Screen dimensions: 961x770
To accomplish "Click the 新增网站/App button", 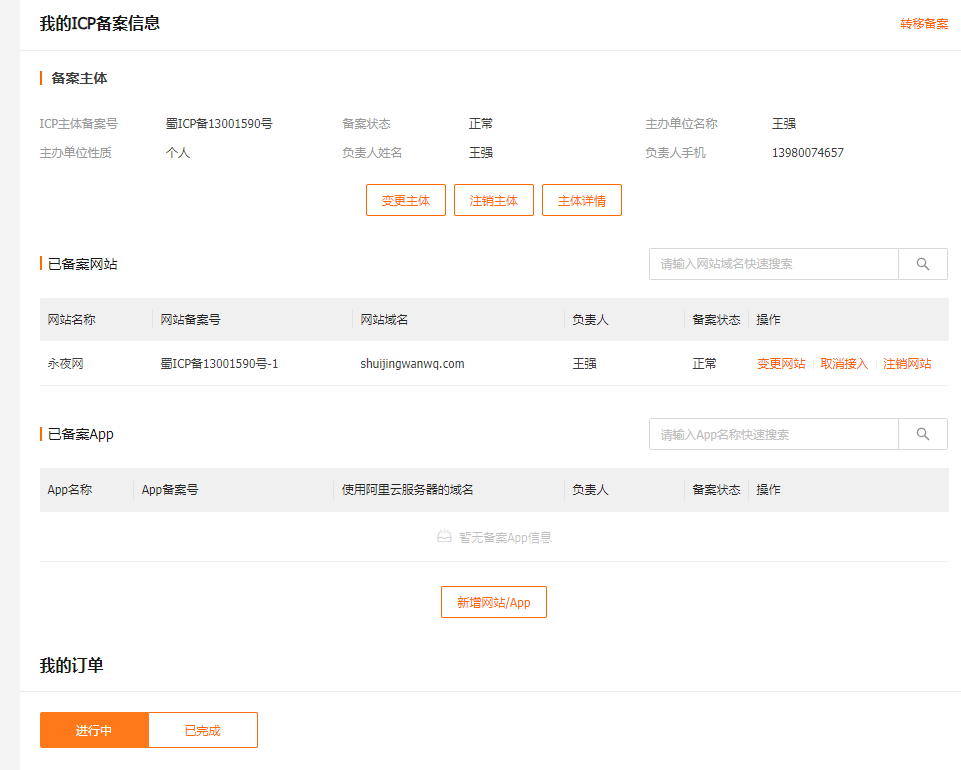I will pos(493,602).
